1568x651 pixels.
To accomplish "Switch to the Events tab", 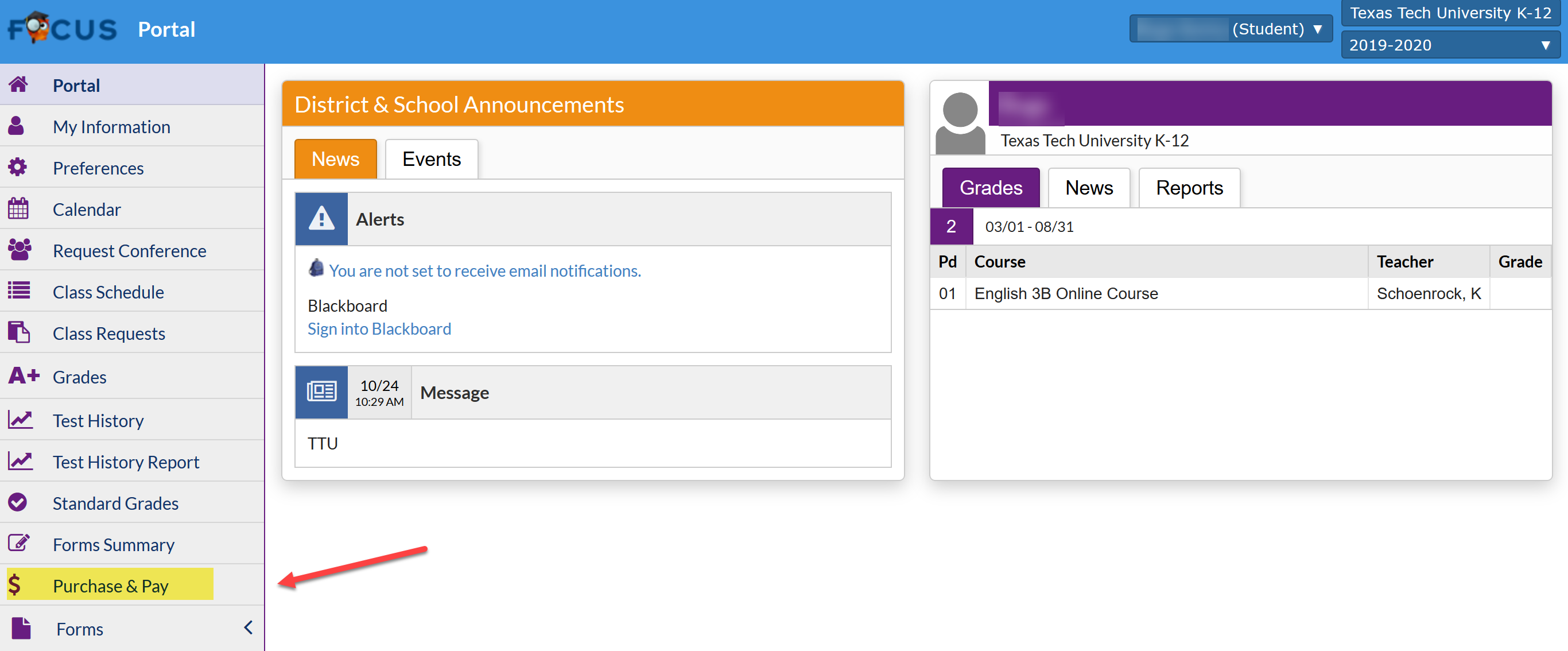I will 432,159.
